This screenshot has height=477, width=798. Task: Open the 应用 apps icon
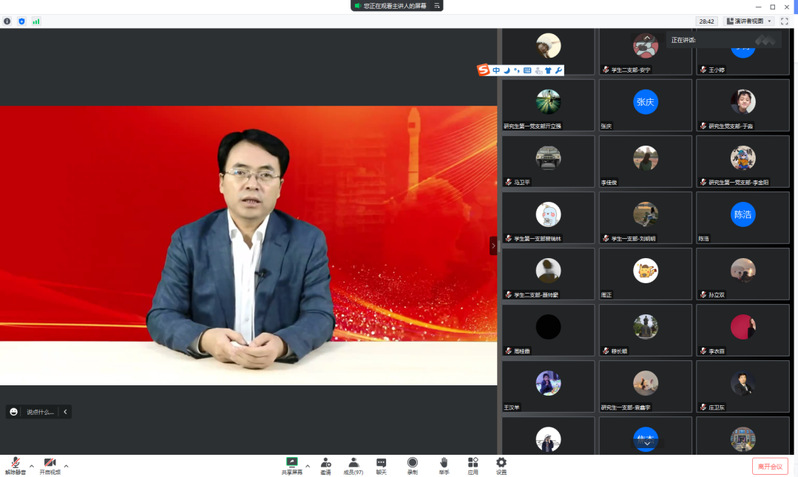point(473,465)
